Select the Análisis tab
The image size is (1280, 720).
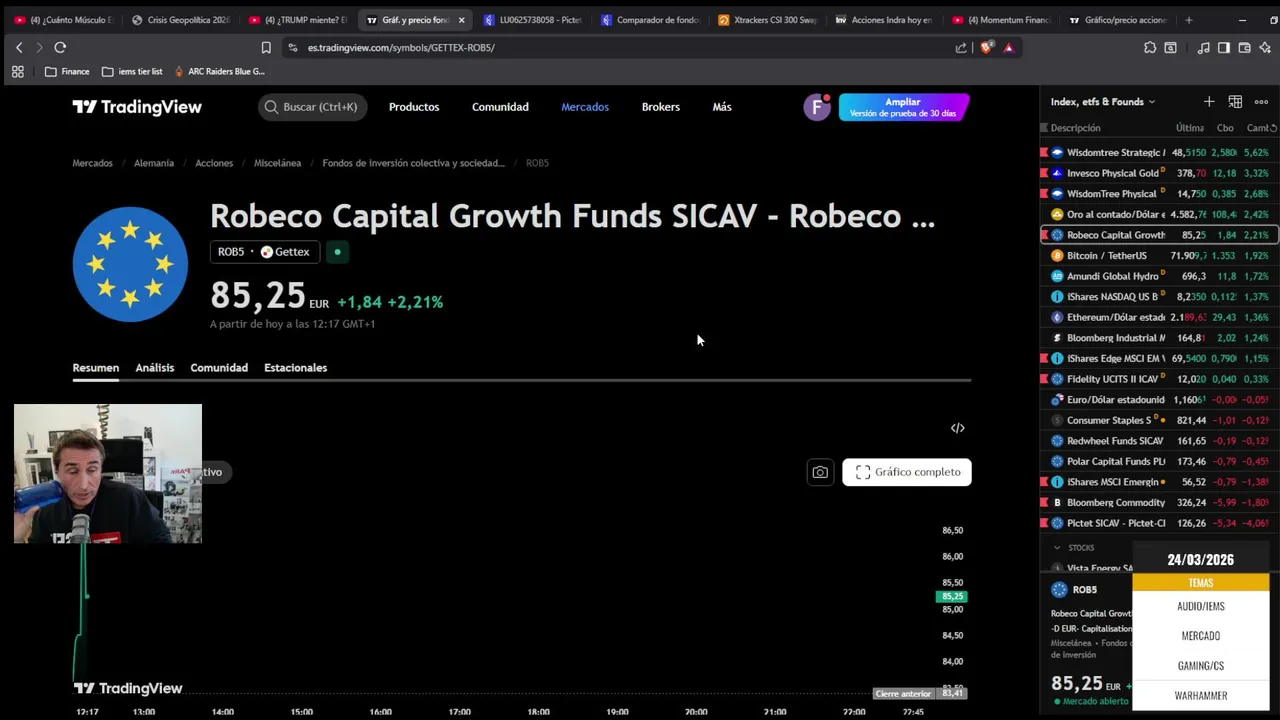tap(155, 368)
